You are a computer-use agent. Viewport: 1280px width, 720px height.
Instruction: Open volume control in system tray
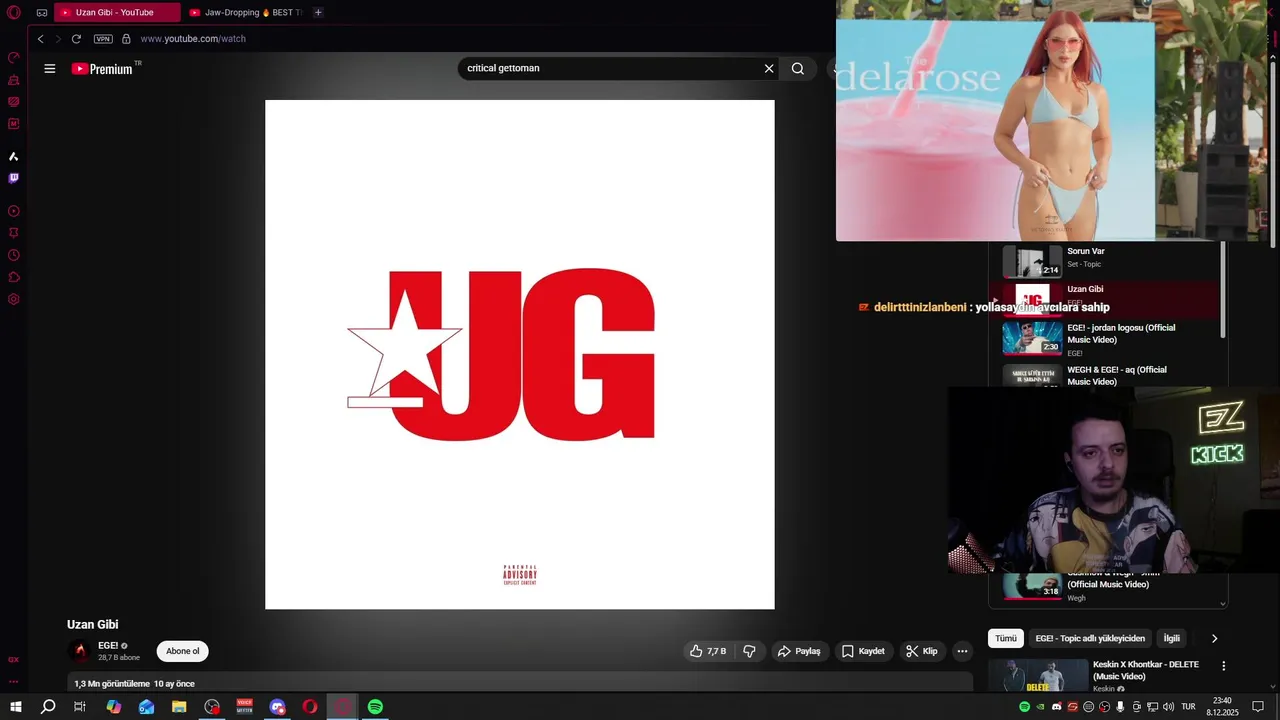coord(1168,707)
